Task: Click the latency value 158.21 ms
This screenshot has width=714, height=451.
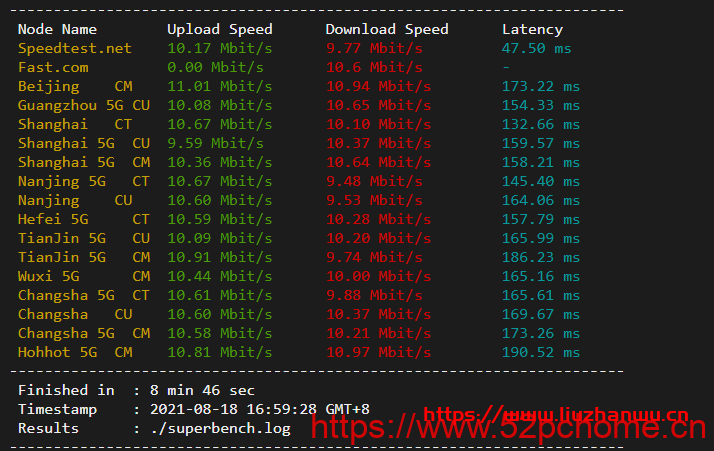Action: [541, 163]
